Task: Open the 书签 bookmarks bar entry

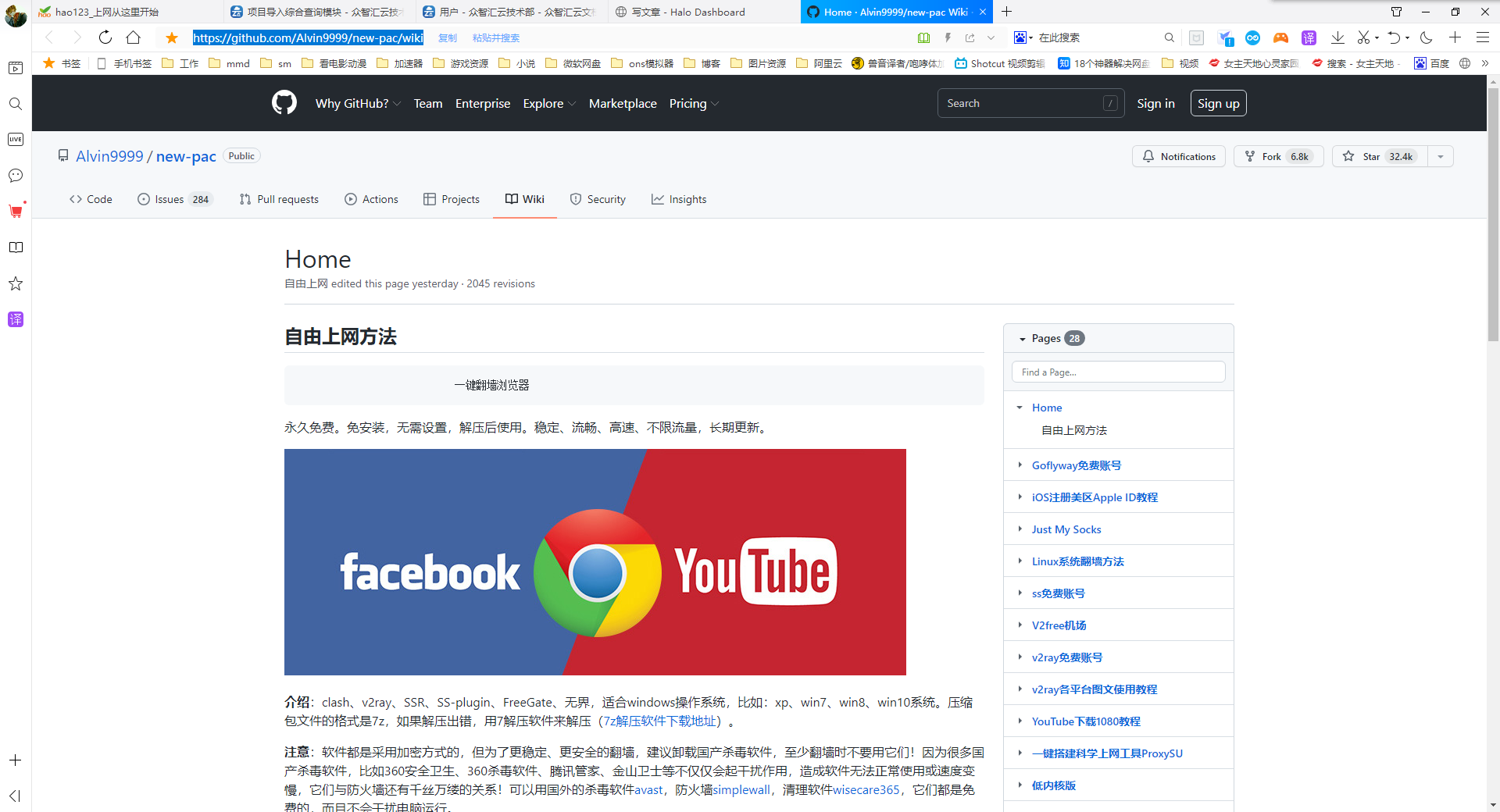Action: point(62,63)
